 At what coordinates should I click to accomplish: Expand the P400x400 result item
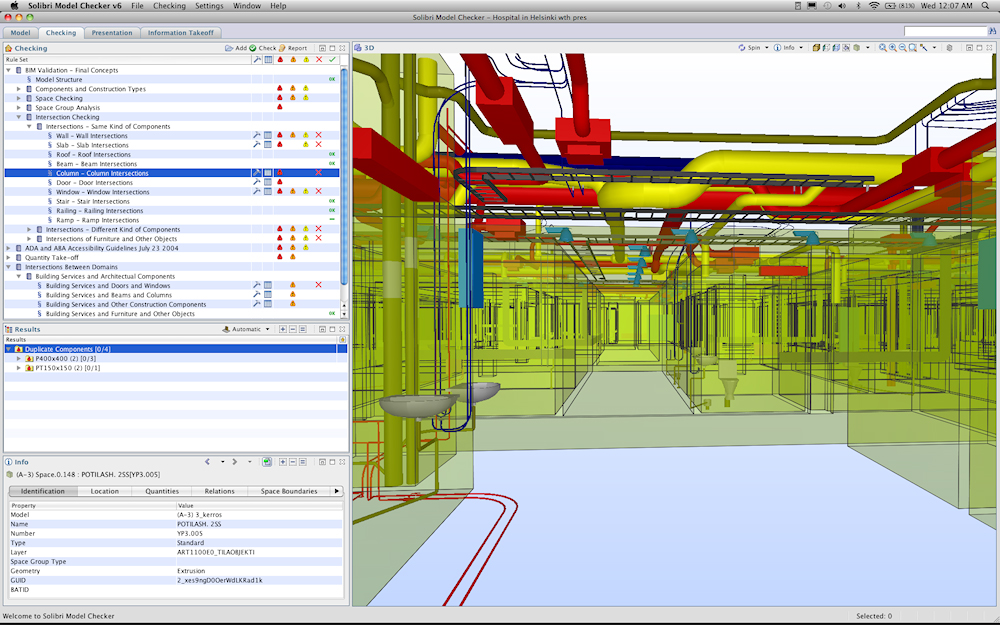pyautogui.click(x=18, y=358)
